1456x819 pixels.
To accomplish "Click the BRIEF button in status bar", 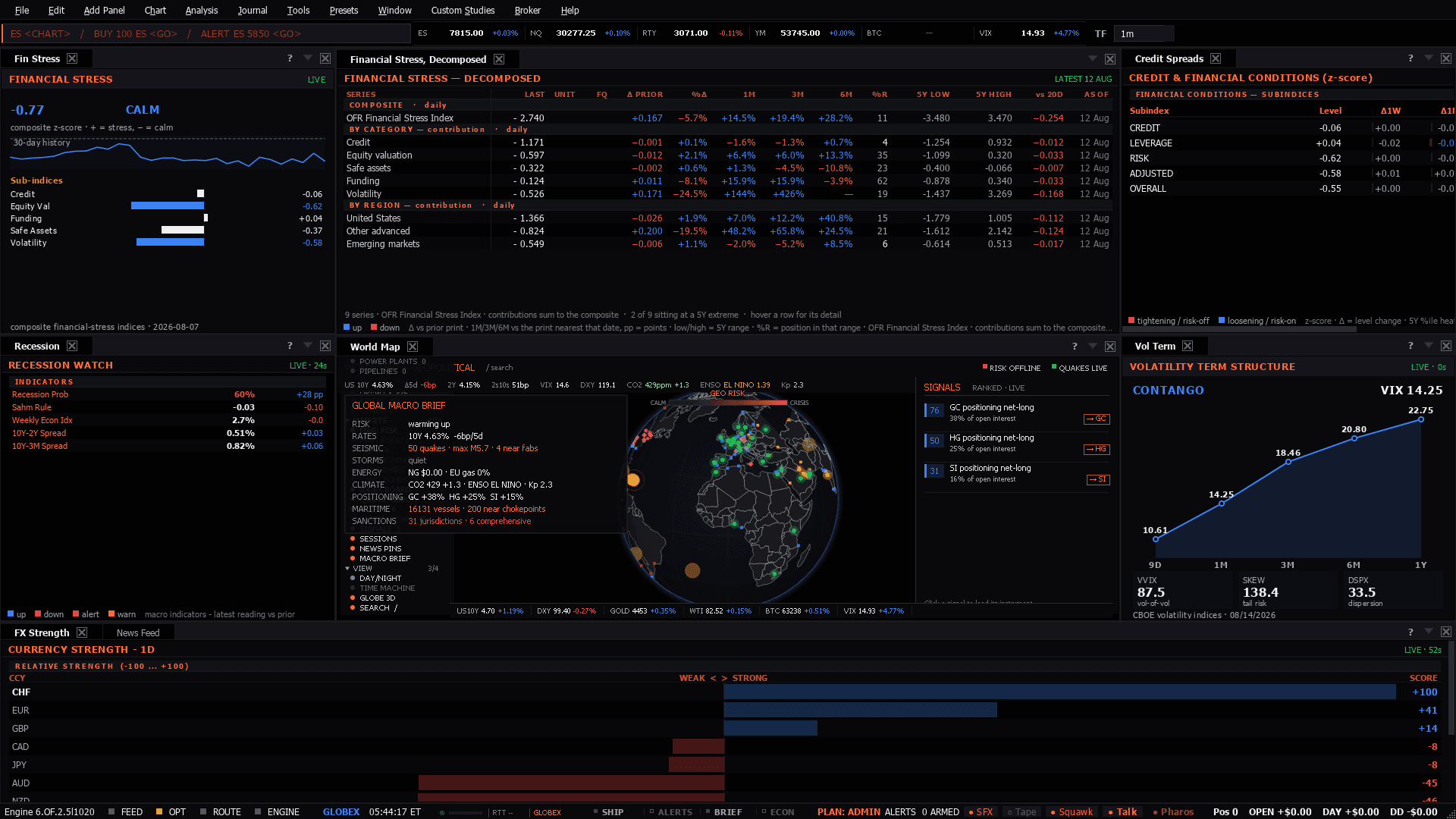I will click(x=723, y=811).
